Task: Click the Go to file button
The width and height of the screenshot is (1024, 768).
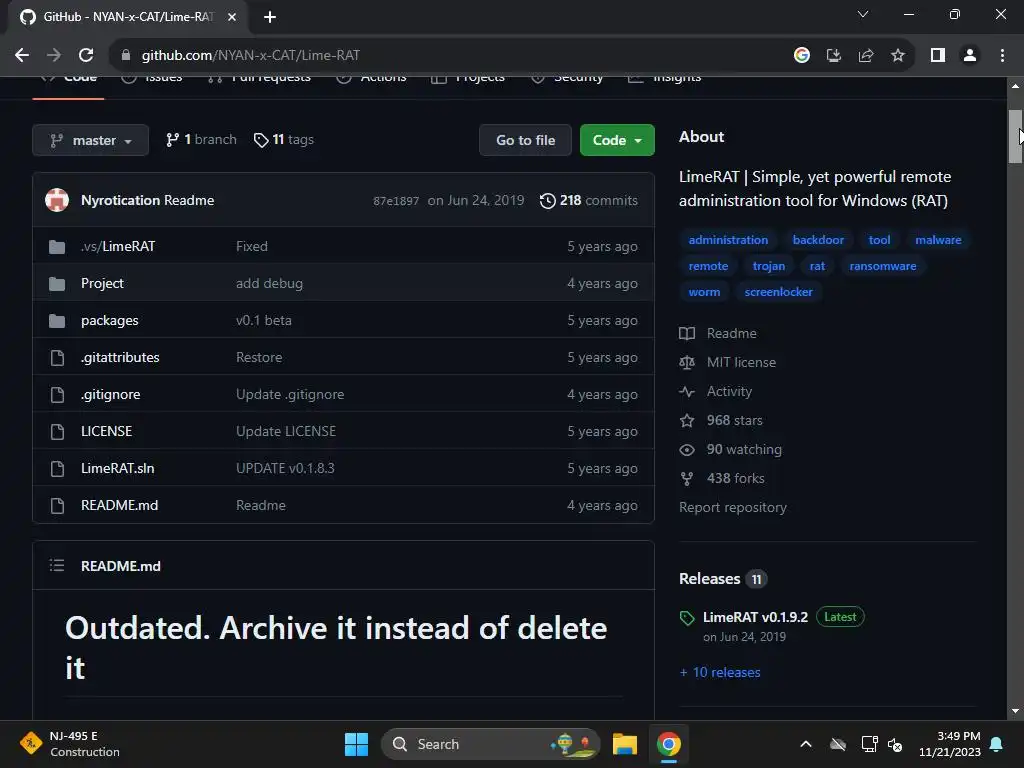Action: pos(526,140)
